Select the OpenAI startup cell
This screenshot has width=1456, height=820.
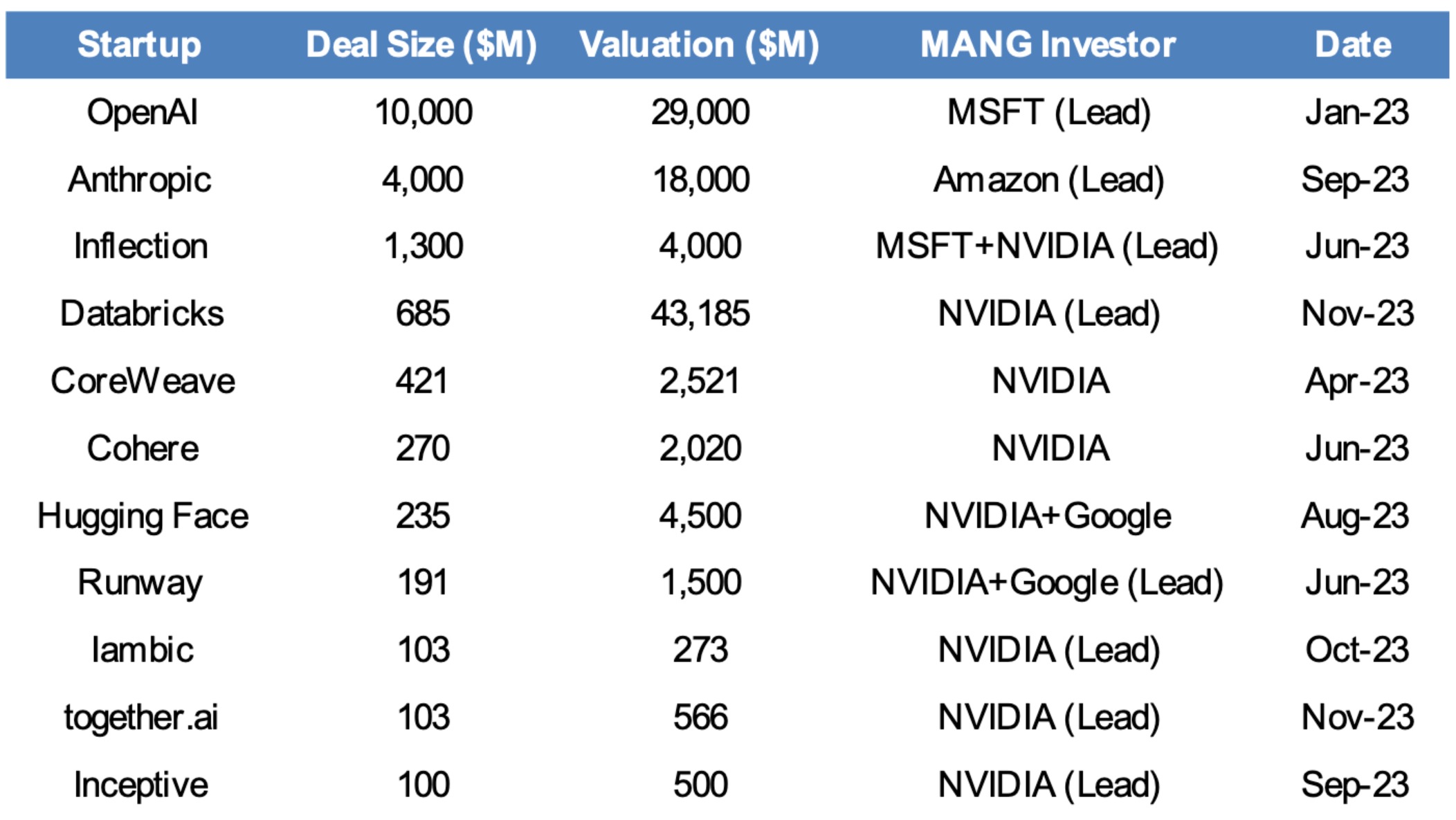(143, 112)
